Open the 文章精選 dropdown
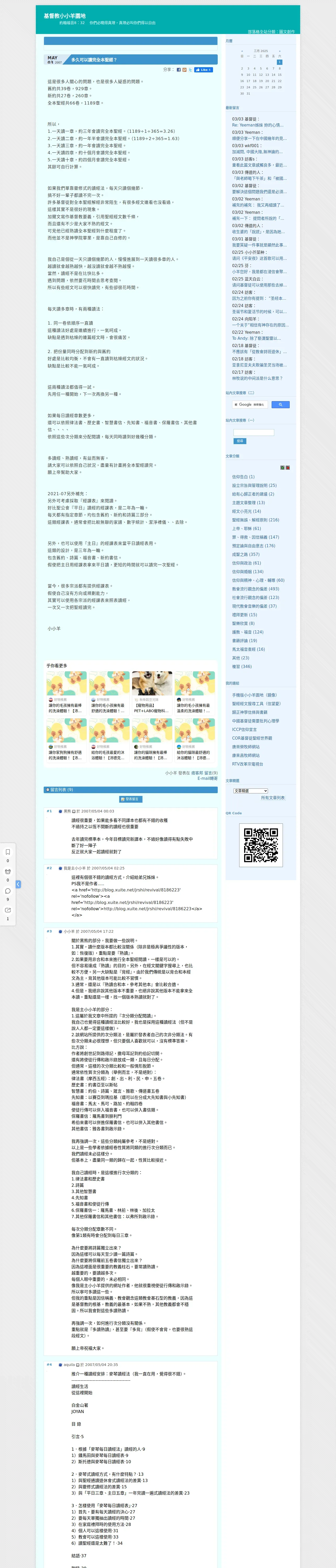This screenshot has height=1568, width=336. (x=251, y=791)
